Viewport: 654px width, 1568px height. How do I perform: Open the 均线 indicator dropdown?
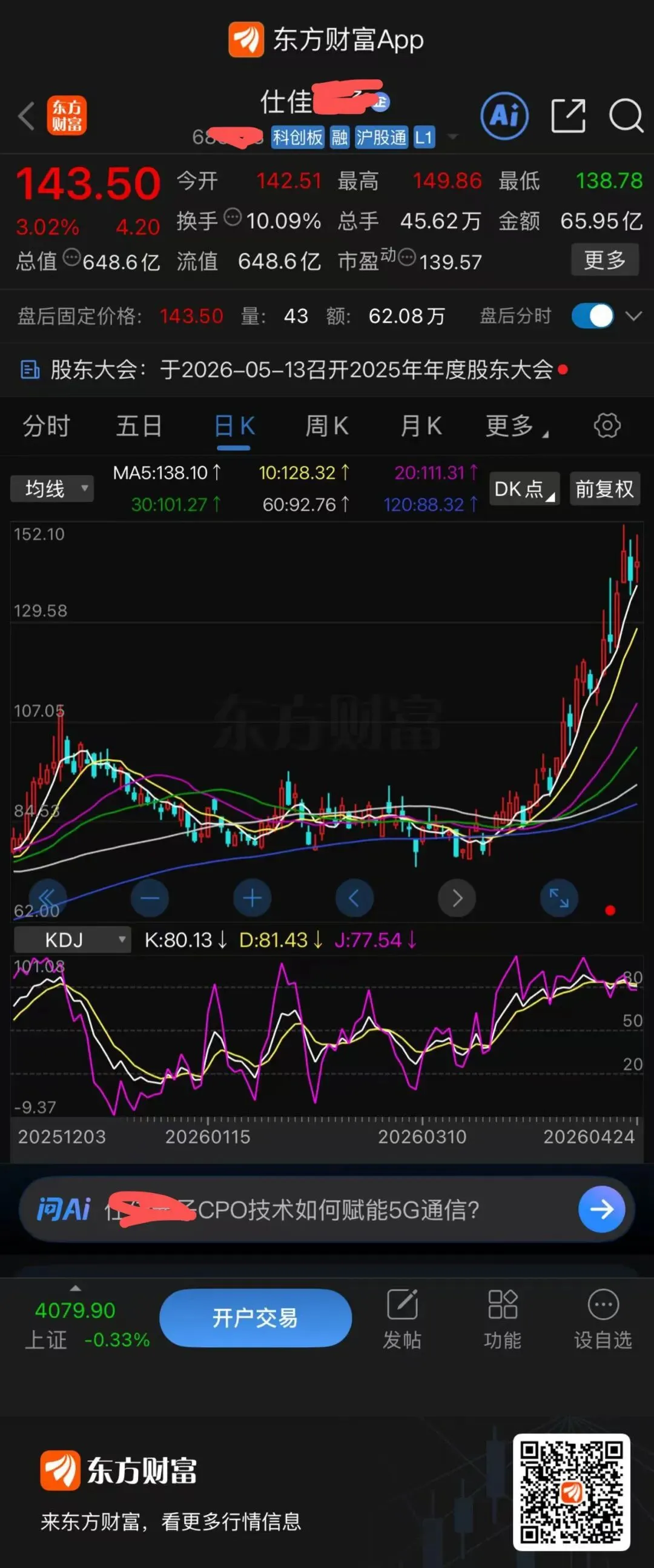52,489
